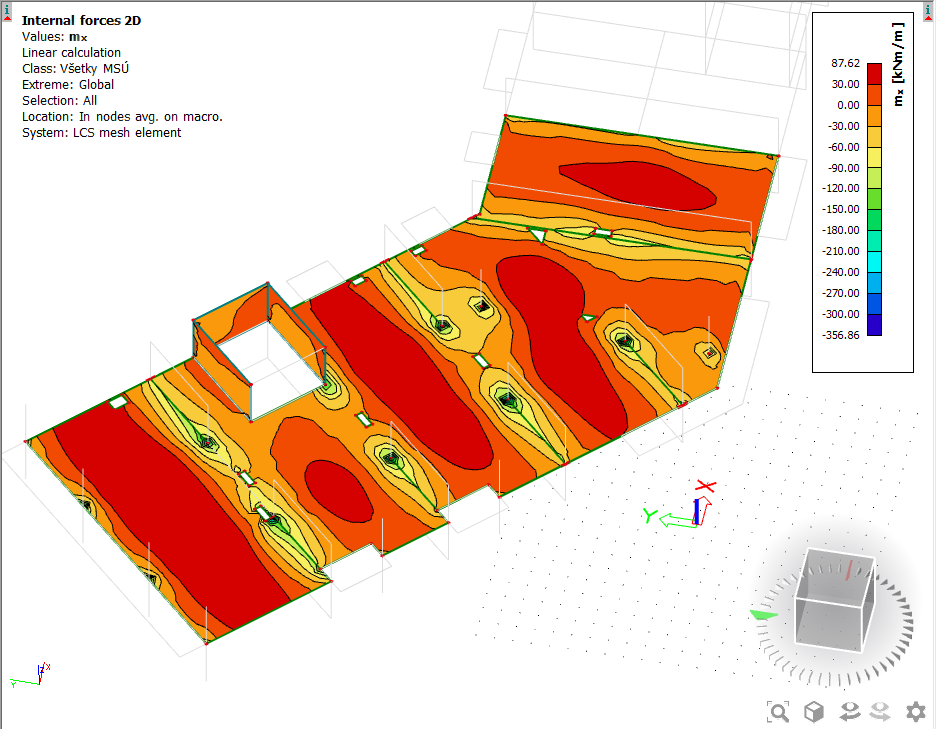Click the greyed-out next view (redo view) icon
This screenshot has width=936, height=729.
click(x=881, y=712)
